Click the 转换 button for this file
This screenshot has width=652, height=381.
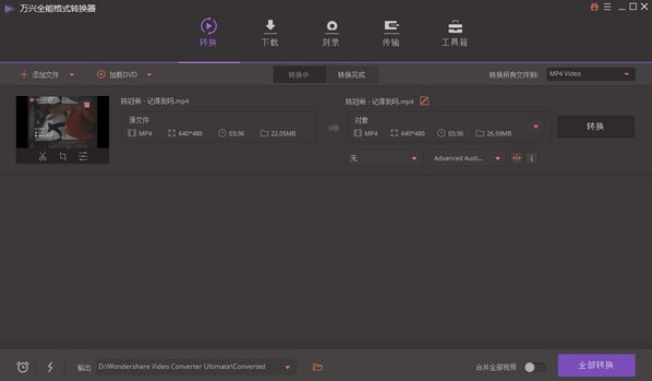coord(595,126)
